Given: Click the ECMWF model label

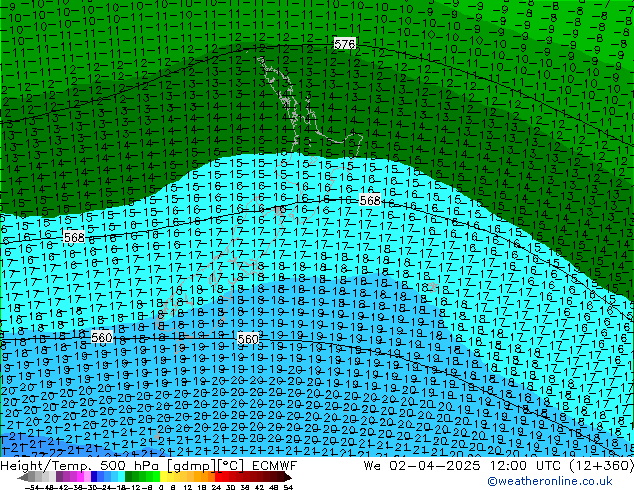Looking at the screenshot, I should point(275,466).
